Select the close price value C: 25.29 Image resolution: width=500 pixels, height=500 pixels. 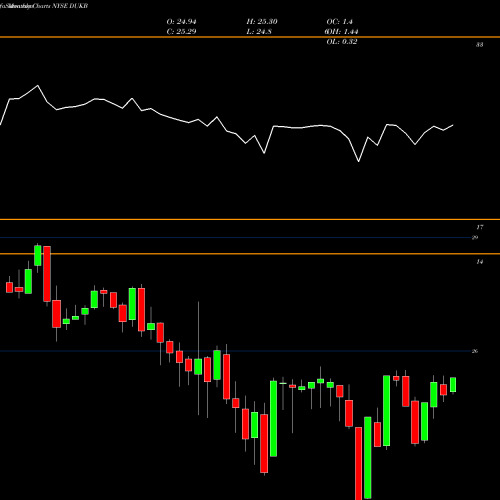(x=181, y=32)
